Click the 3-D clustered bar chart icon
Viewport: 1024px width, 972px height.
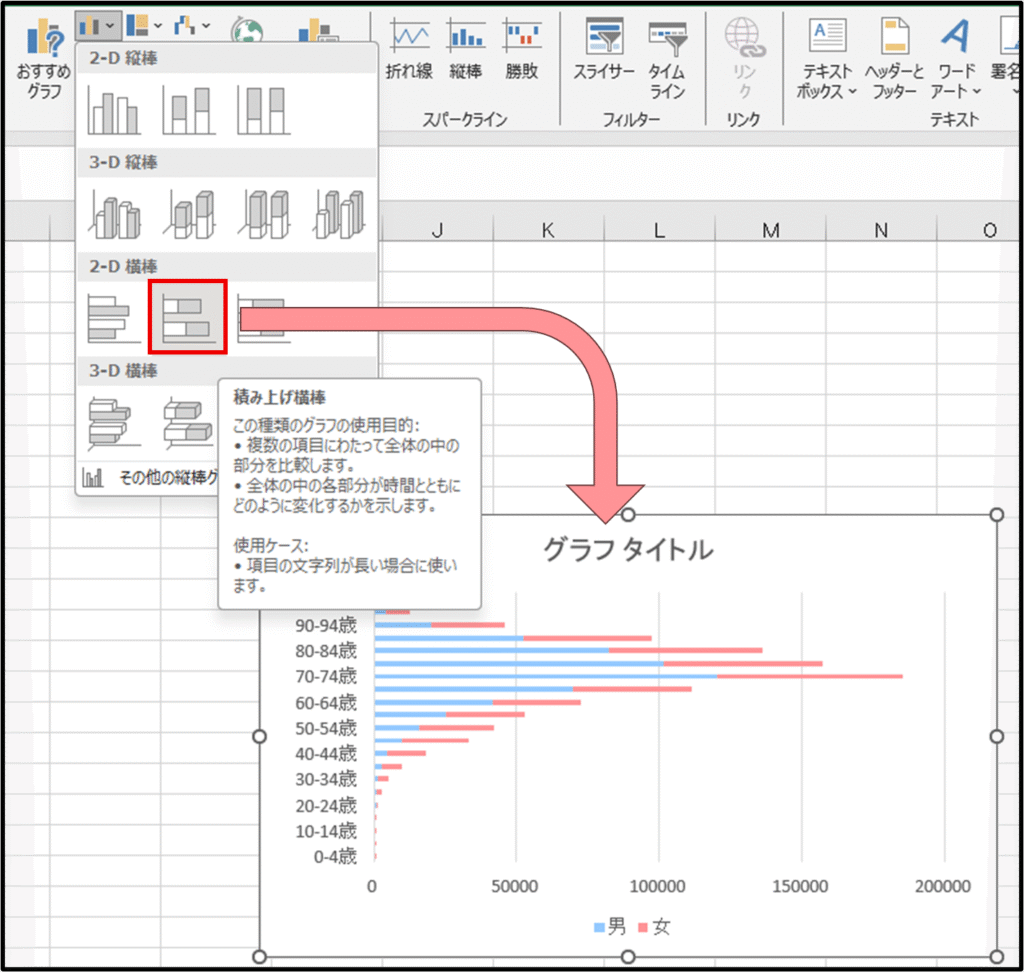(x=112, y=422)
